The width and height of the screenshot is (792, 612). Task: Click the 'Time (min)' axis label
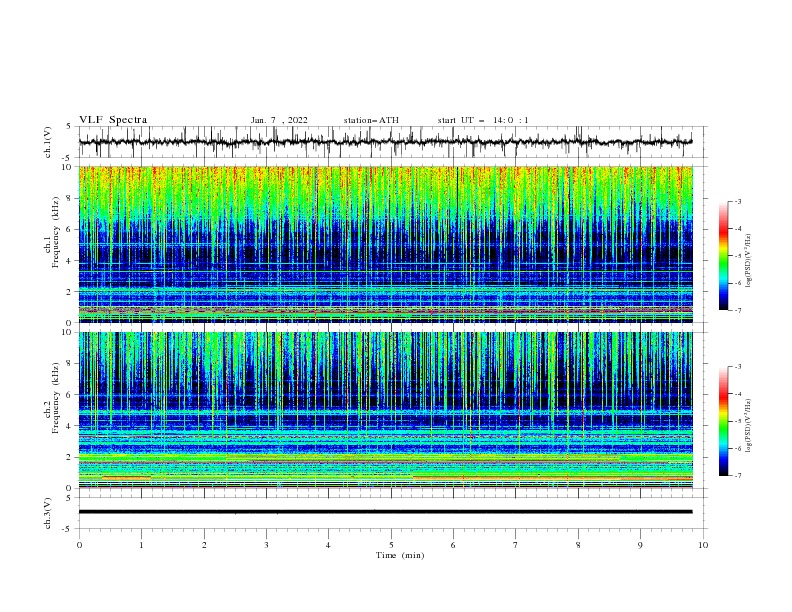click(400, 555)
